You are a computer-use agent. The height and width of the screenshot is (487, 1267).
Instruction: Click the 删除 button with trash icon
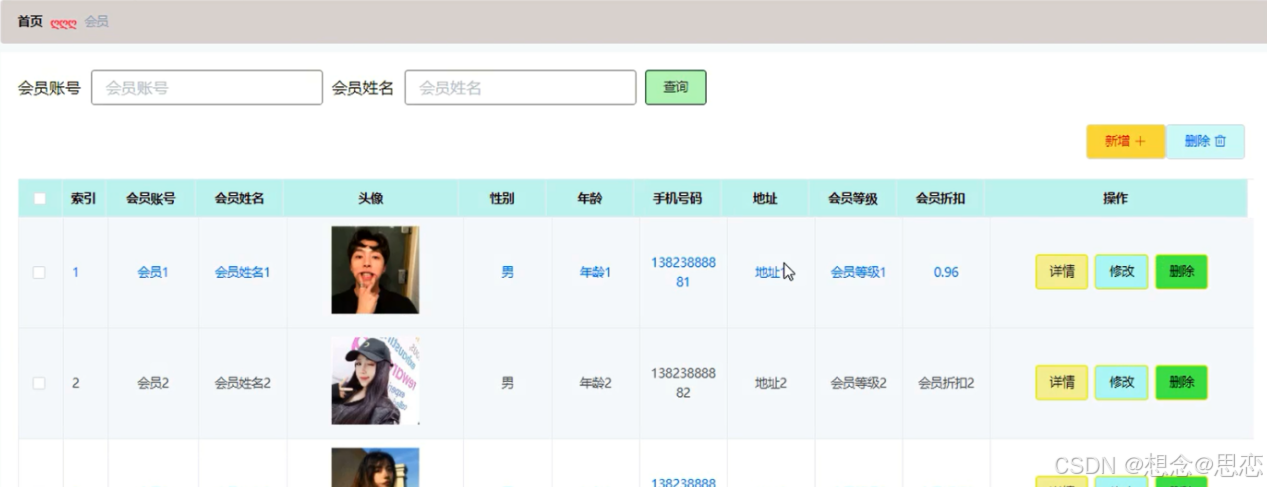pos(1205,142)
